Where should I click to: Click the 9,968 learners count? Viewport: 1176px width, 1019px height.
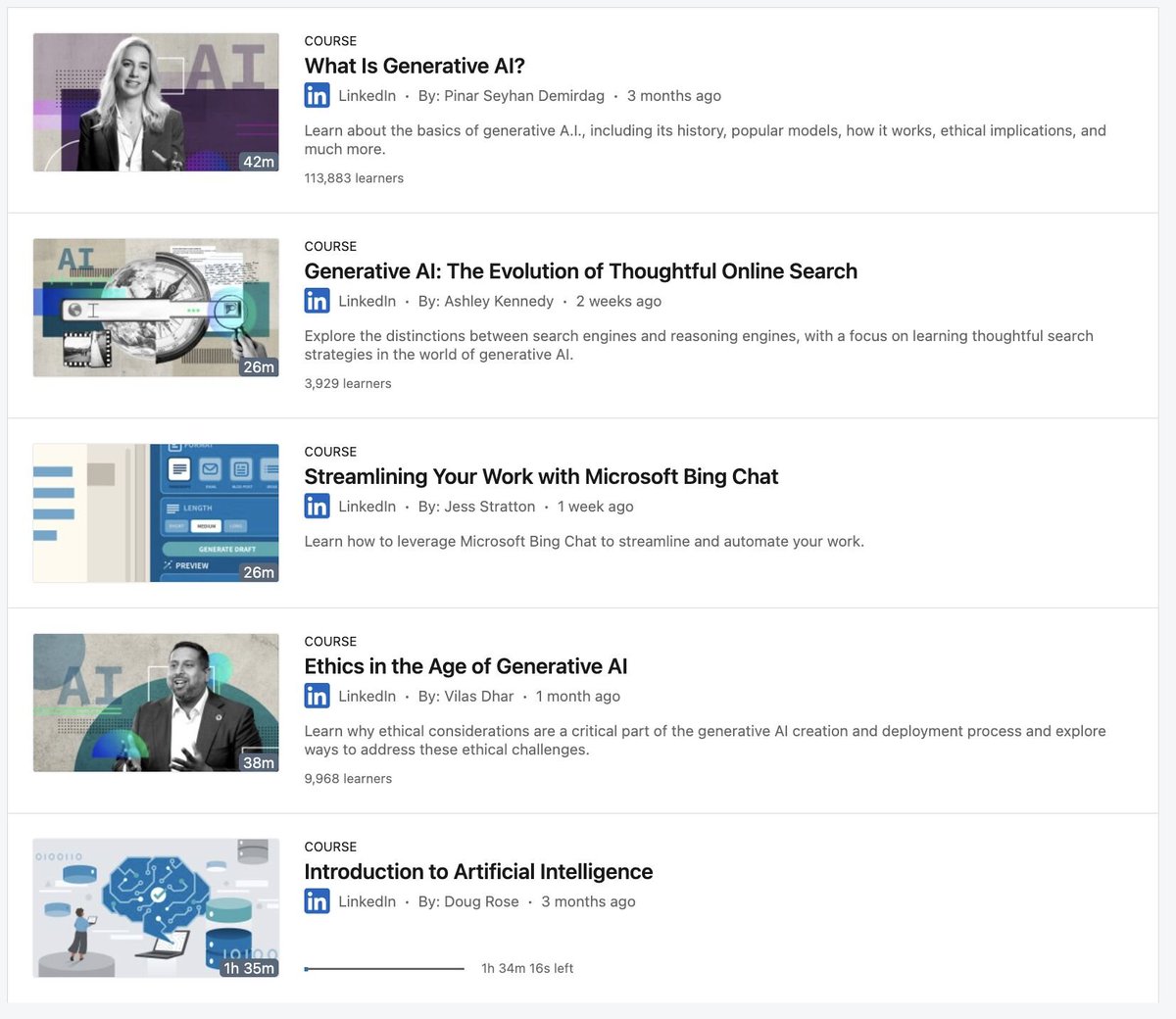click(348, 779)
